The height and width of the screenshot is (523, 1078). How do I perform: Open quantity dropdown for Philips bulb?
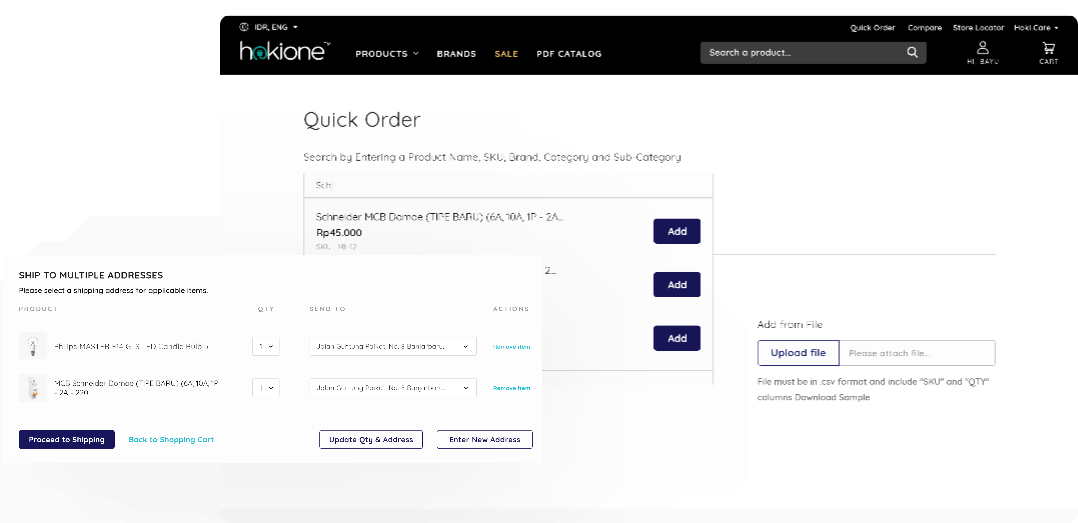coord(265,347)
